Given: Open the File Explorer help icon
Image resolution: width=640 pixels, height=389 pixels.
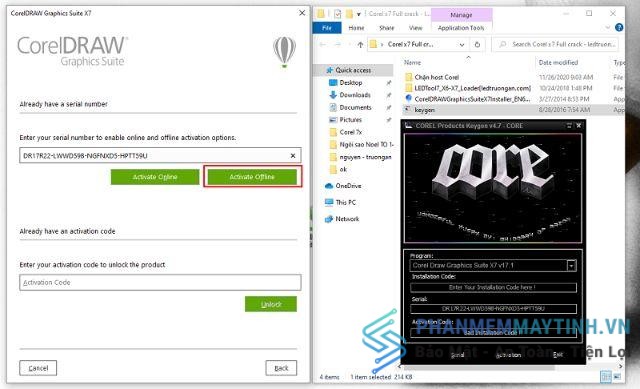Looking at the screenshot, I should (619, 28).
